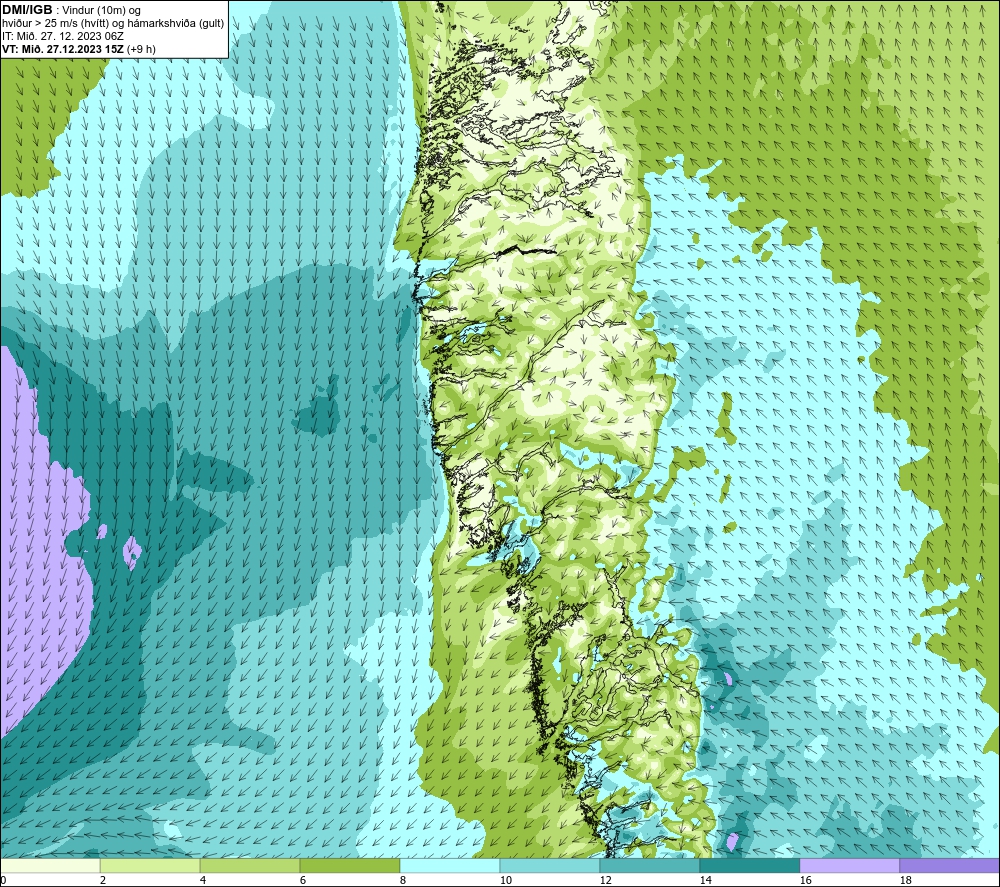The height and width of the screenshot is (887, 1000).
Task: Click the legend value "12"
Action: point(605,881)
